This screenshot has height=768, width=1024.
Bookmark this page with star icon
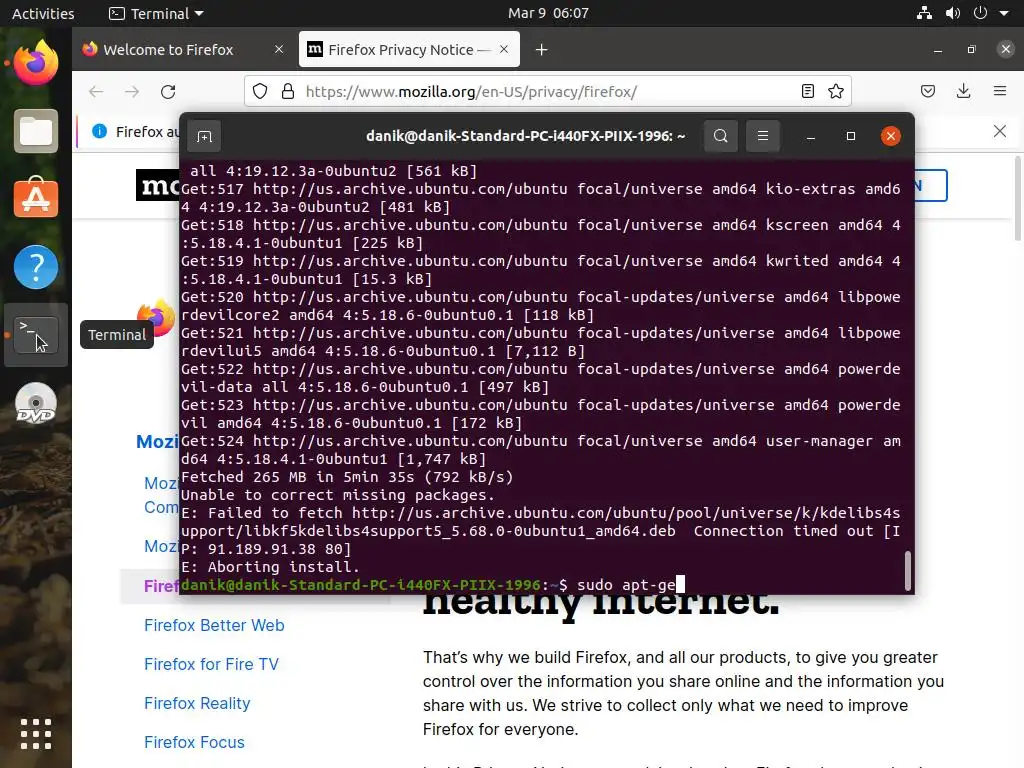(836, 91)
